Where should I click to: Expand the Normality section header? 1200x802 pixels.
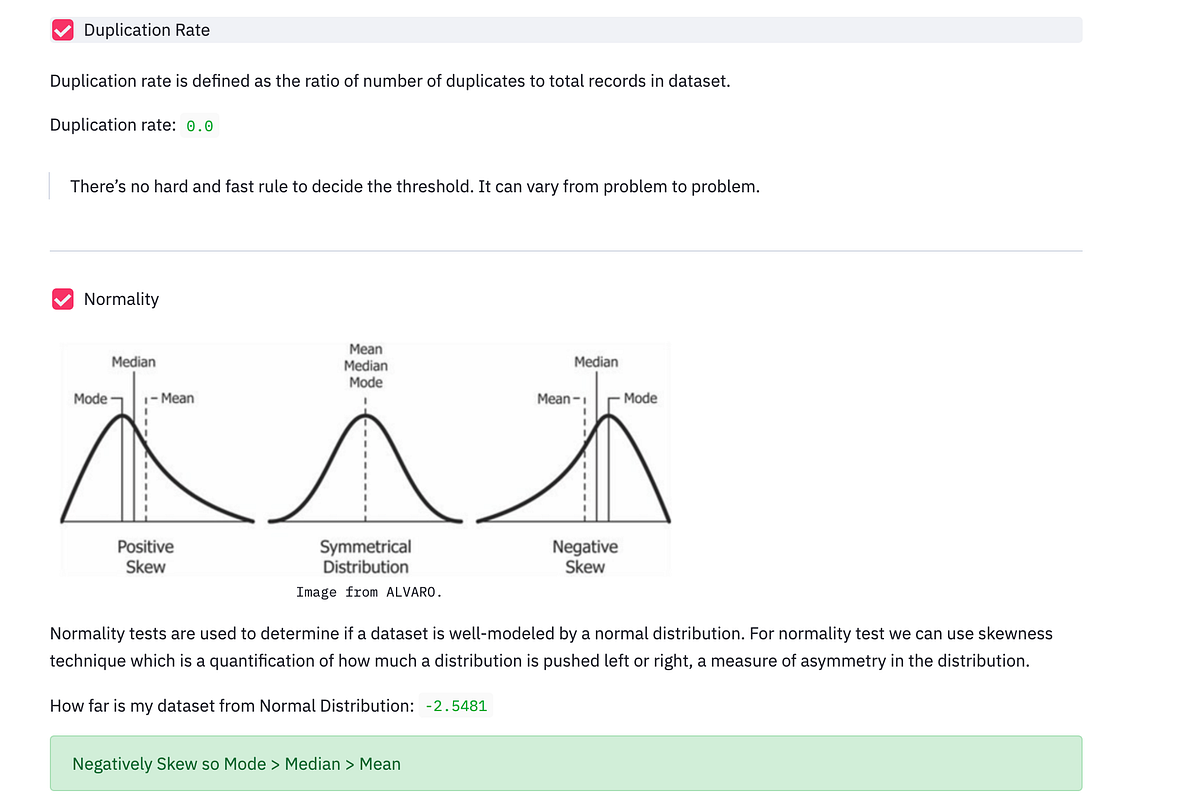[x=121, y=299]
